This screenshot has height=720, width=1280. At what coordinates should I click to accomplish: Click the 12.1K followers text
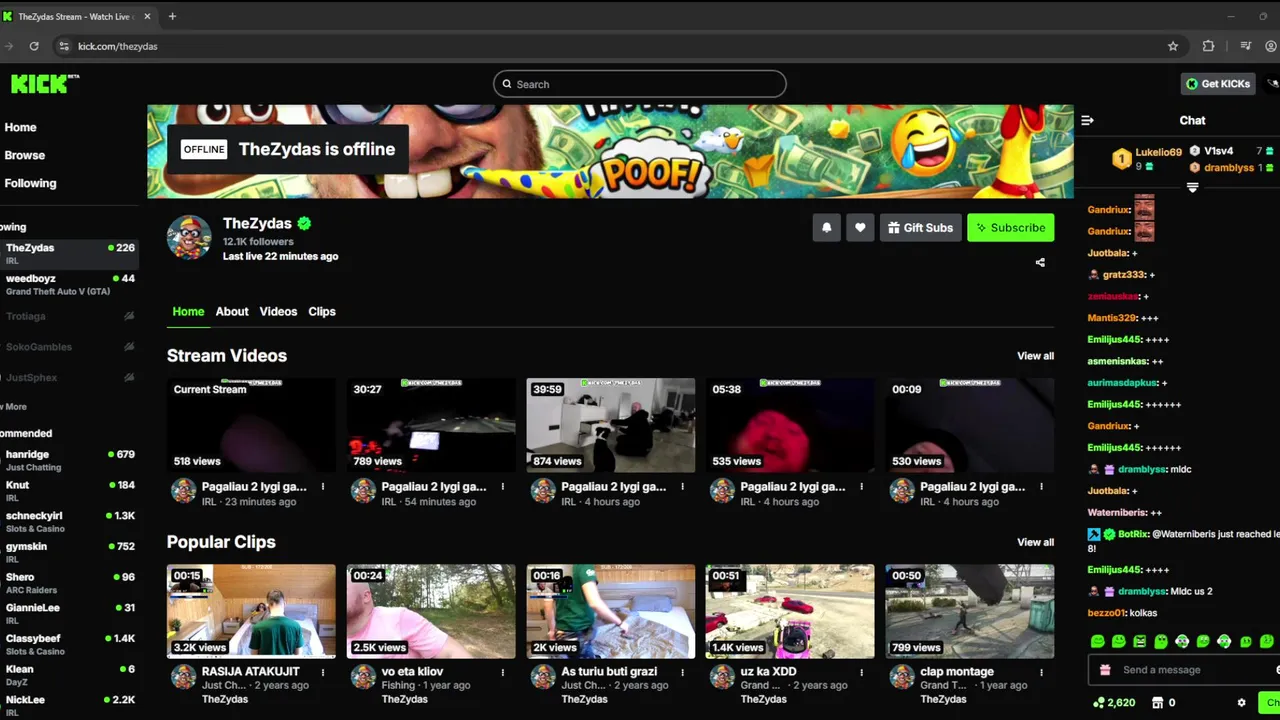[258, 242]
